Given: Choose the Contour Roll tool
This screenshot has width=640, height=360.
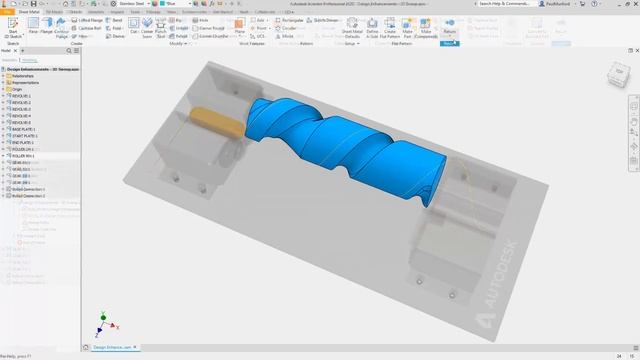Looking at the screenshot, I should click(x=87, y=28).
